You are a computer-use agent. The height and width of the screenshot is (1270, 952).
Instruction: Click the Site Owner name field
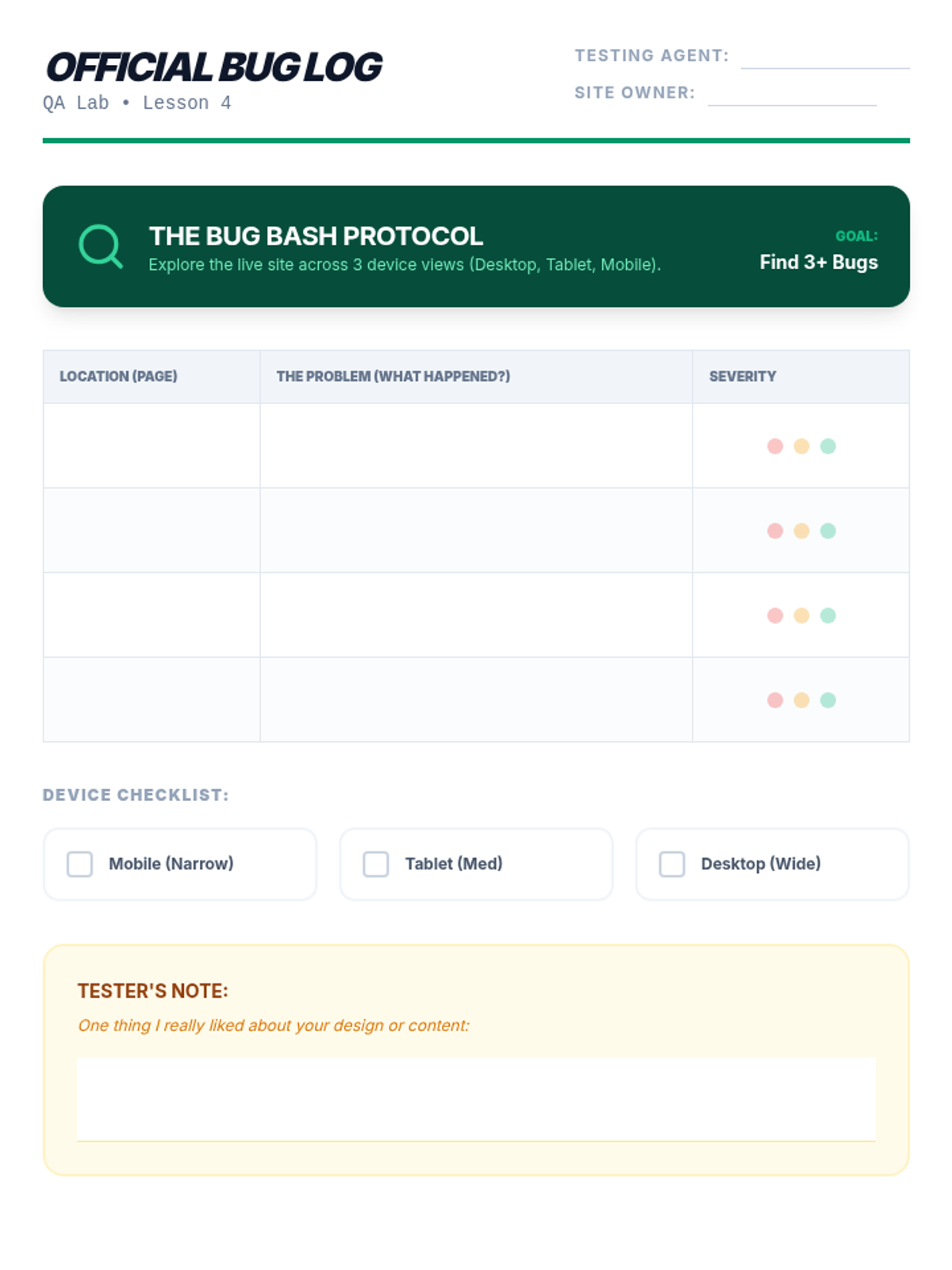coord(791,94)
